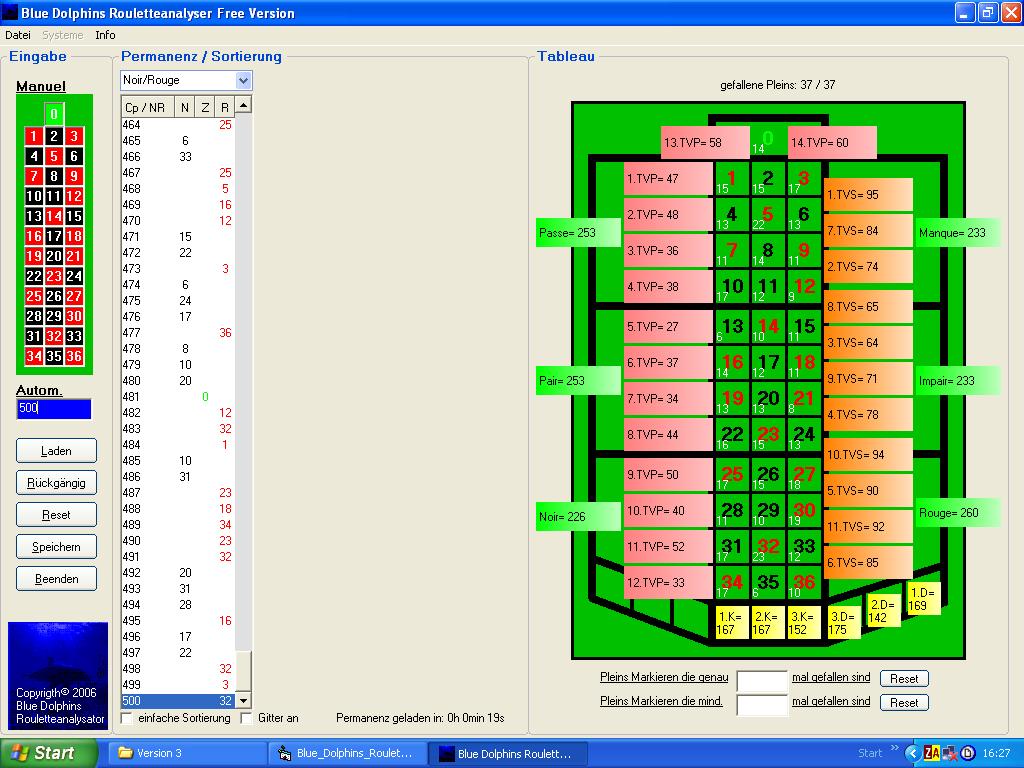Click red number 1 on the Manuel pad
Image resolution: width=1024 pixels, height=768 pixels.
point(34,136)
